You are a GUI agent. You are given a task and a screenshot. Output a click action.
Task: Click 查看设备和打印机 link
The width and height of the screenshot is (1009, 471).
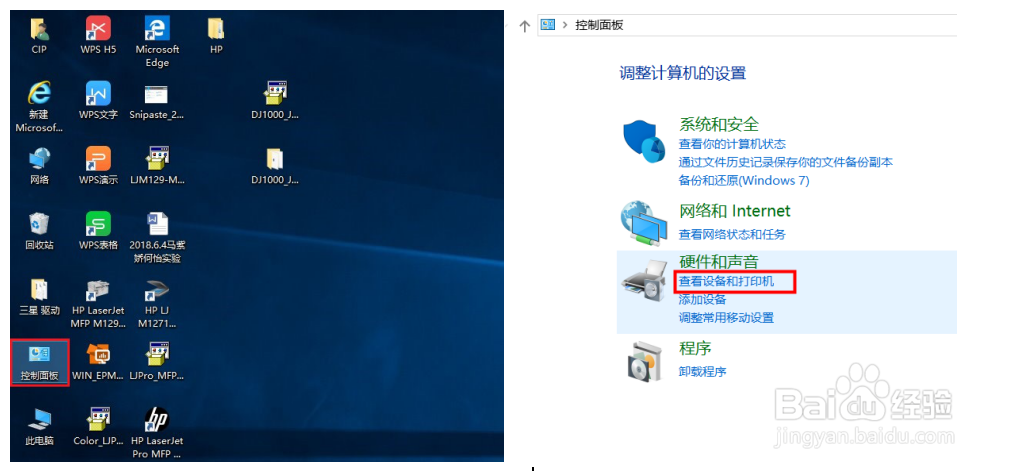click(x=727, y=282)
